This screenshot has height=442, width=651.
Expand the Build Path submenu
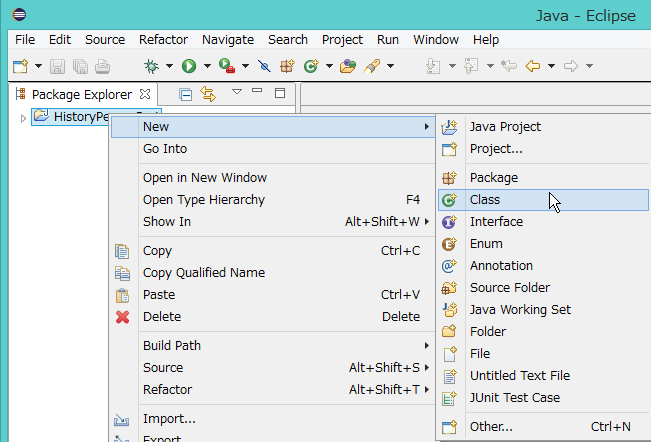click(272, 346)
